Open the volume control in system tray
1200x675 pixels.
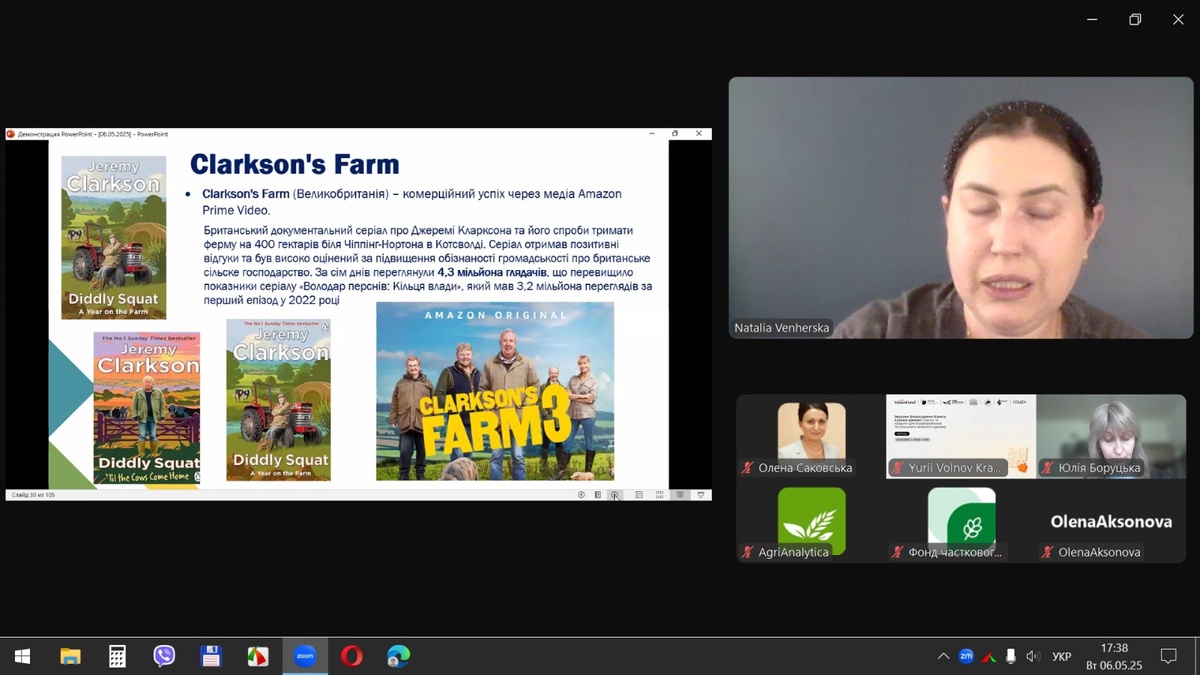pyautogui.click(x=1033, y=656)
